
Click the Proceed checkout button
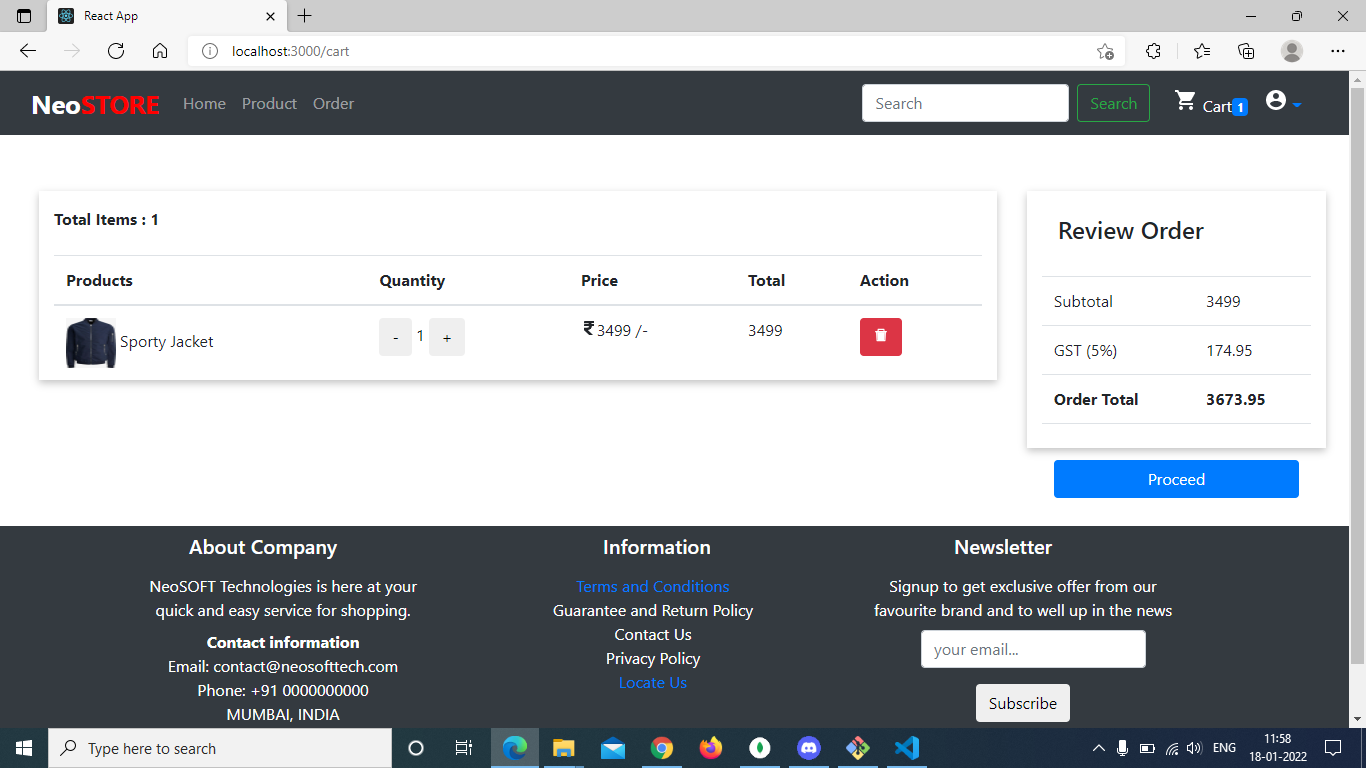click(1176, 479)
